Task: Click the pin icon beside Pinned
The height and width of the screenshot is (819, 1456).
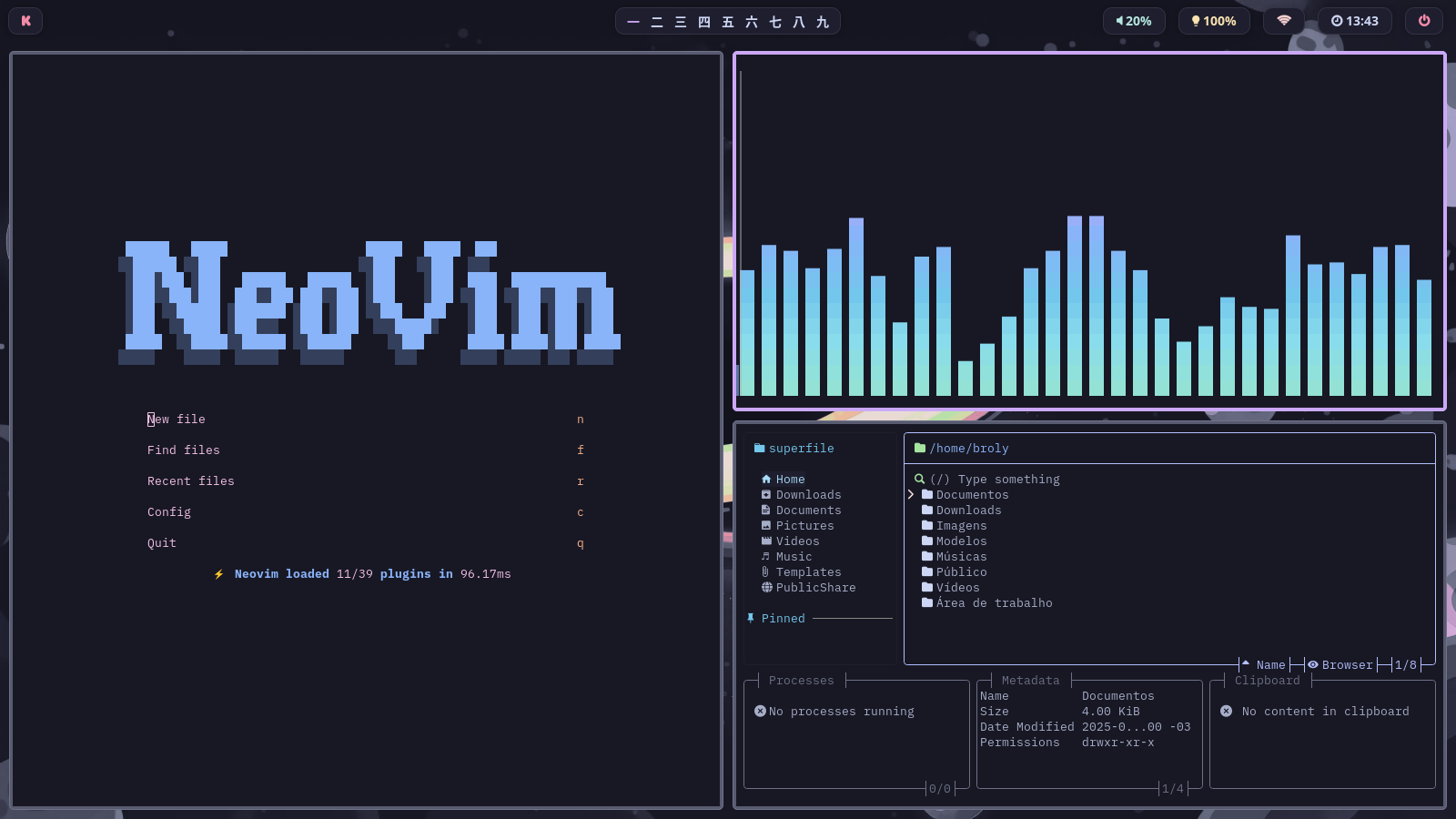Action: click(x=751, y=619)
